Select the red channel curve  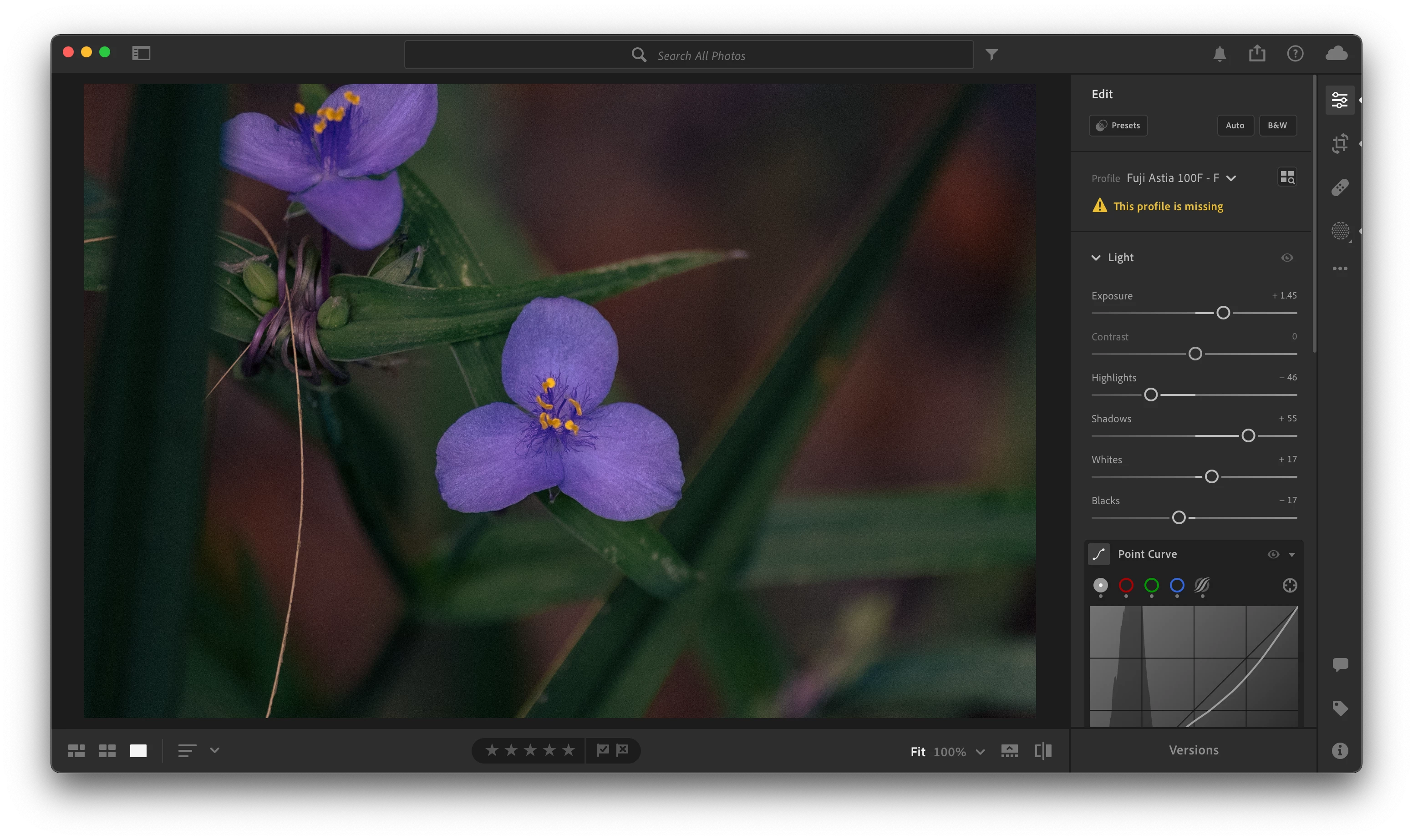(1125, 585)
